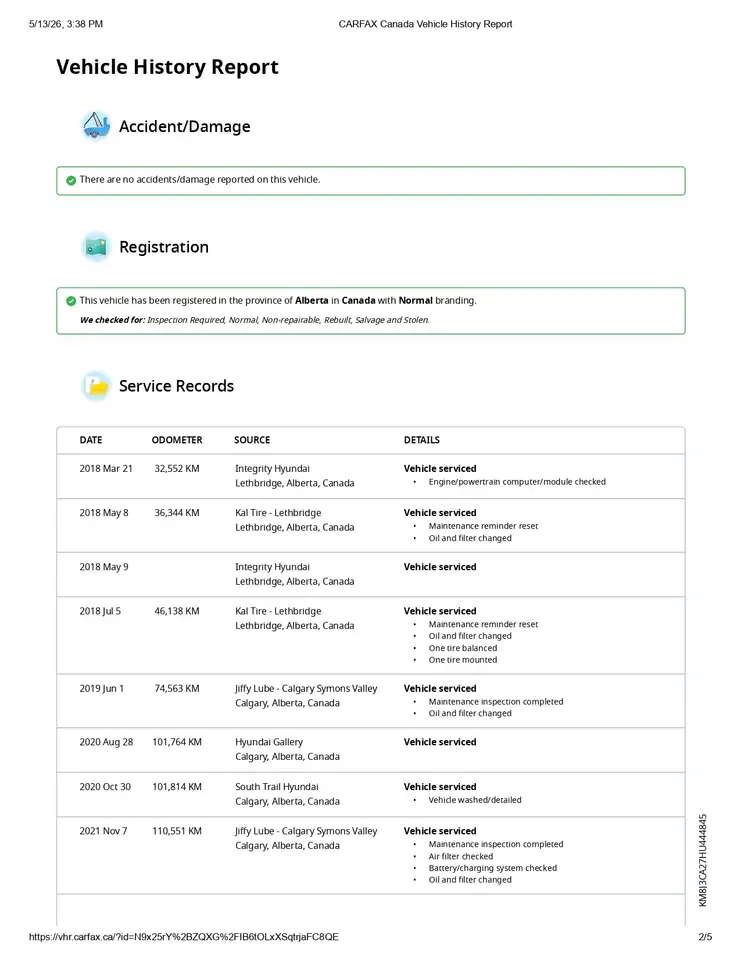Click the 'Service Records' section heading
The width and height of the screenshot is (741, 960).
pos(176,386)
